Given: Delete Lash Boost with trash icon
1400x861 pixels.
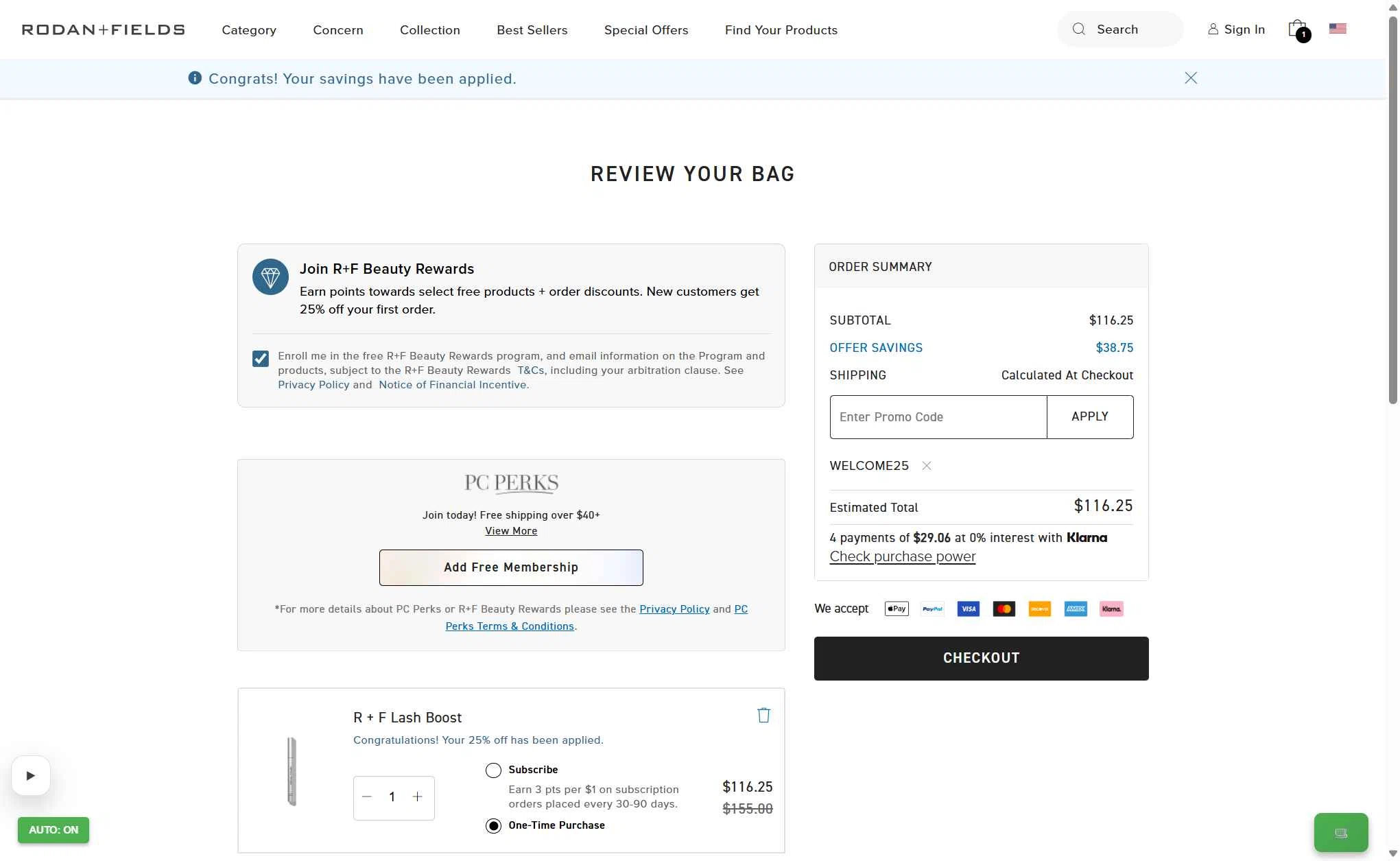Looking at the screenshot, I should pos(763,715).
